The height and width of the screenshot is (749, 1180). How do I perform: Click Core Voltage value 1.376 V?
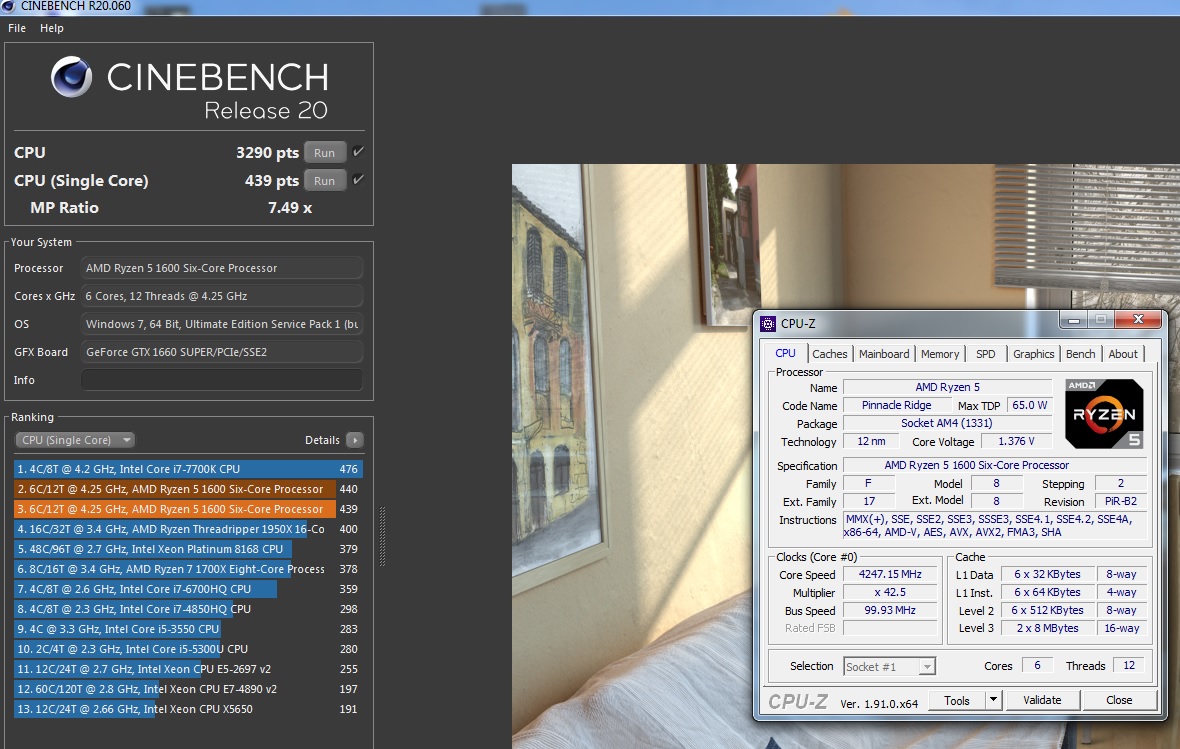point(1016,441)
